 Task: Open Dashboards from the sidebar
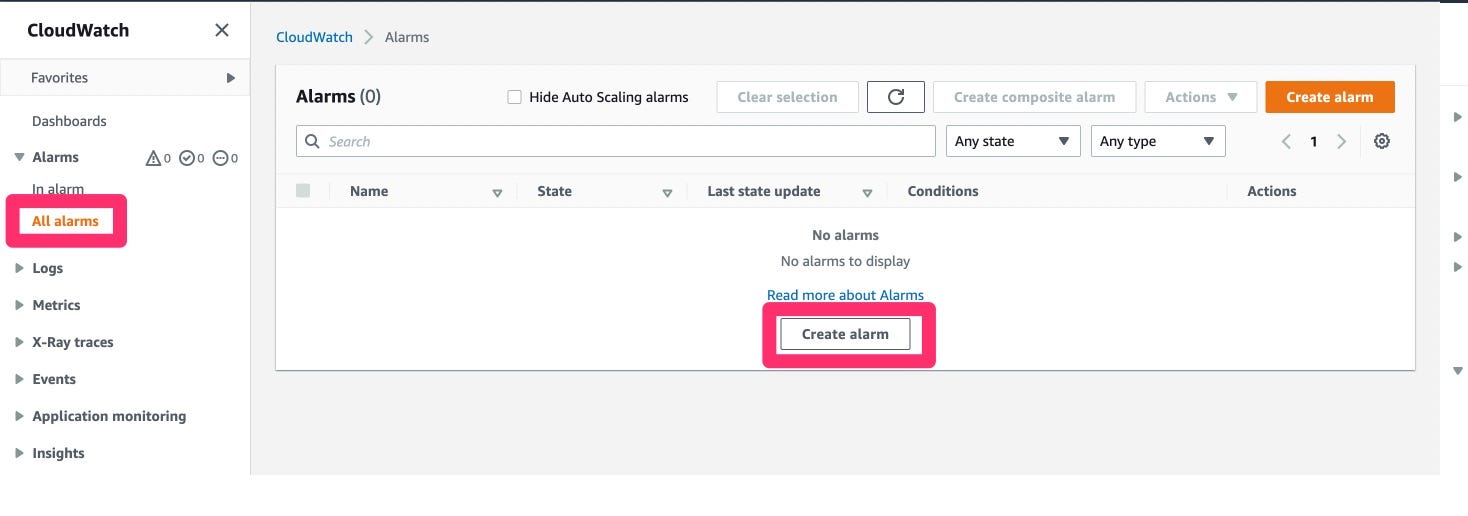(69, 121)
